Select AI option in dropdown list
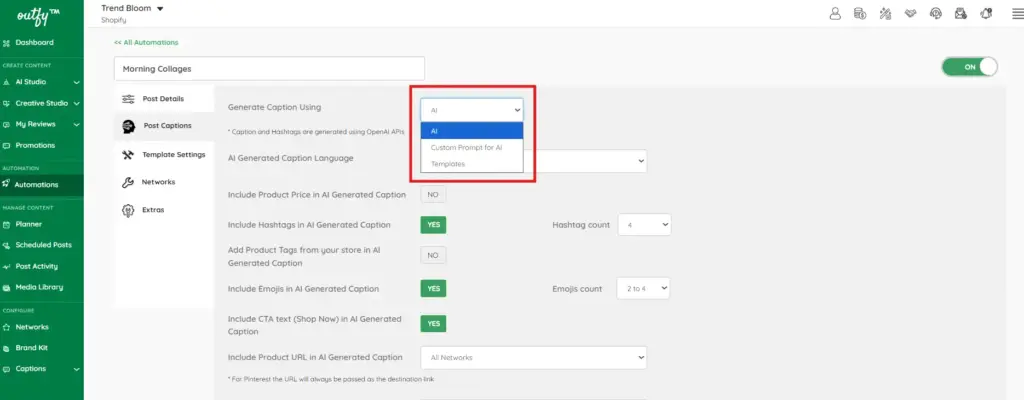 pos(472,131)
